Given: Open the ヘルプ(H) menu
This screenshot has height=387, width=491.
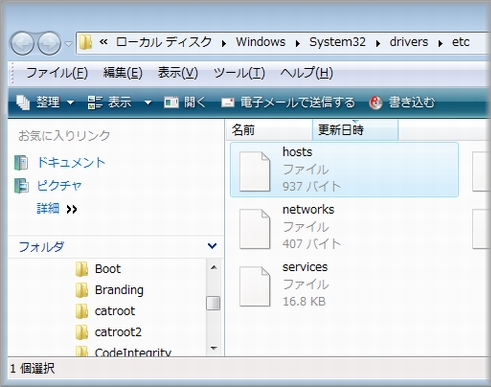Looking at the screenshot, I should [x=306, y=73].
